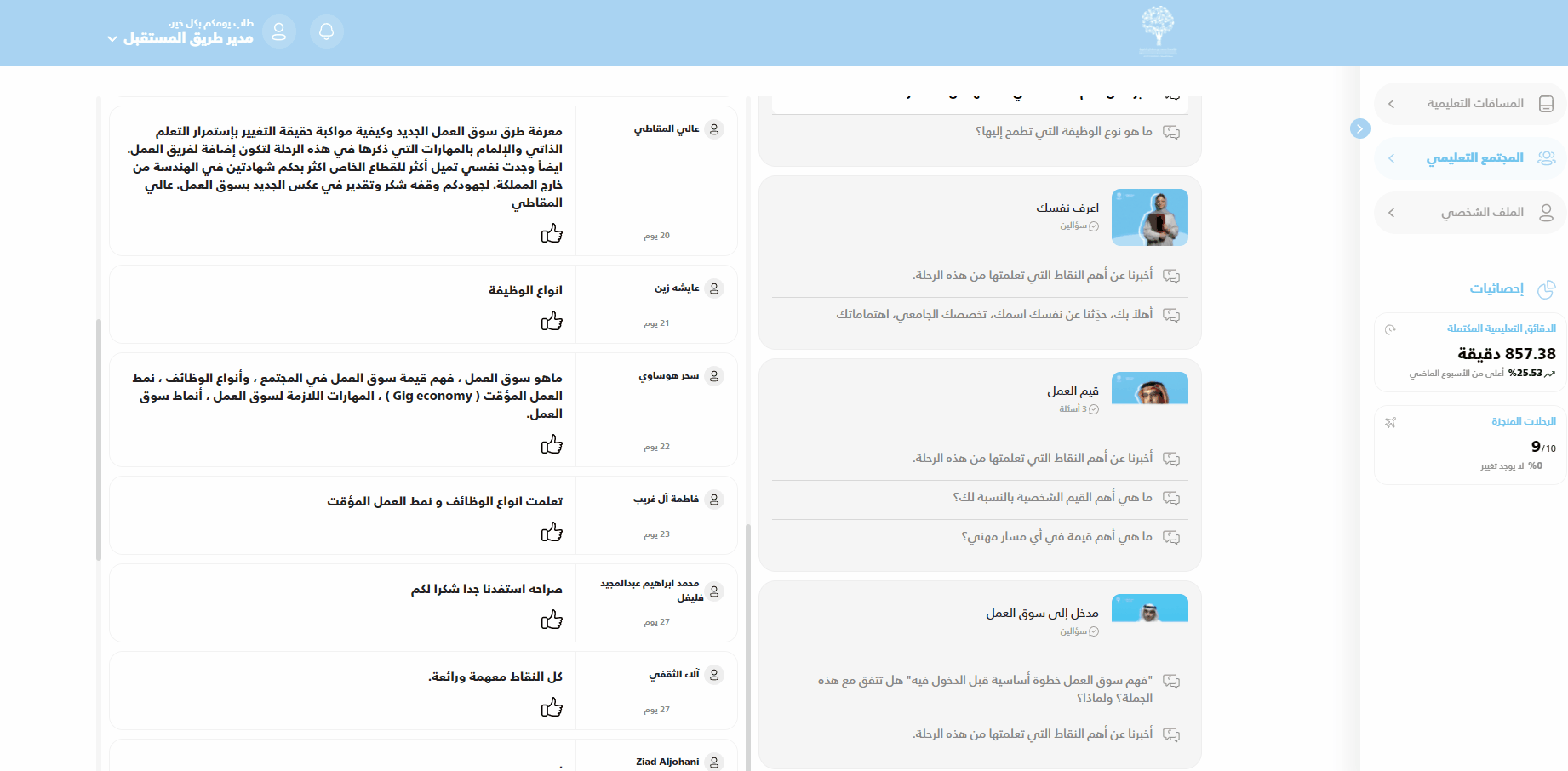The width and height of the screenshot is (1568, 771).
Task: Click the avatar icon of سحر هوساوي
Action: [x=714, y=376]
